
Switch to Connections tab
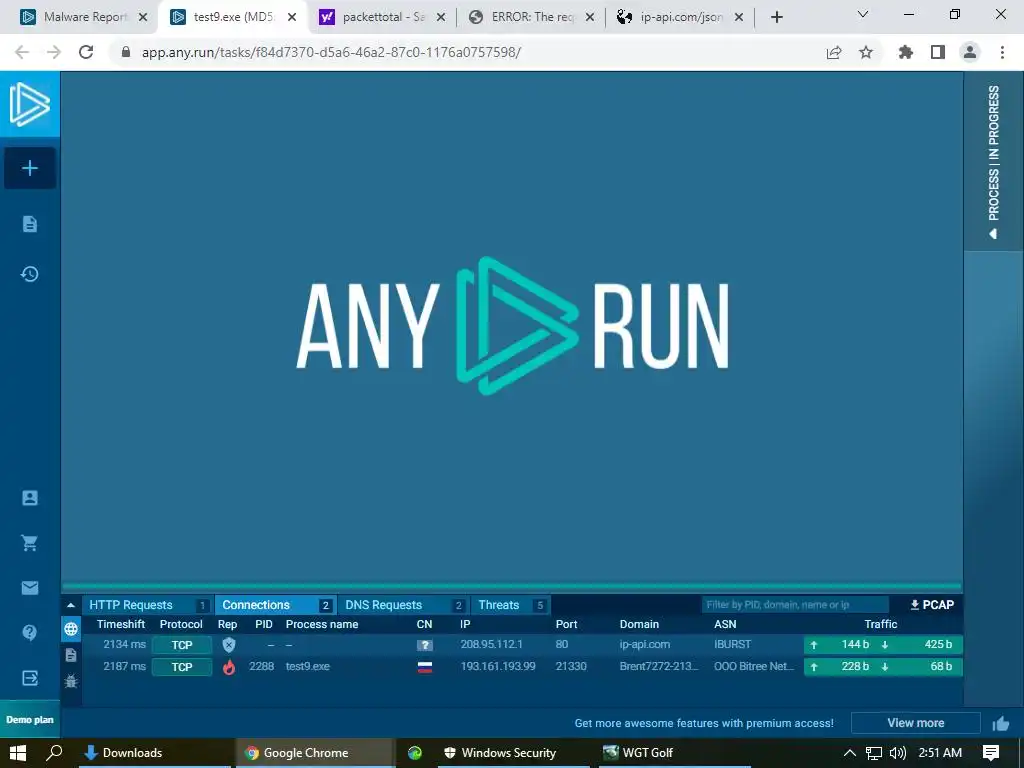(275, 605)
